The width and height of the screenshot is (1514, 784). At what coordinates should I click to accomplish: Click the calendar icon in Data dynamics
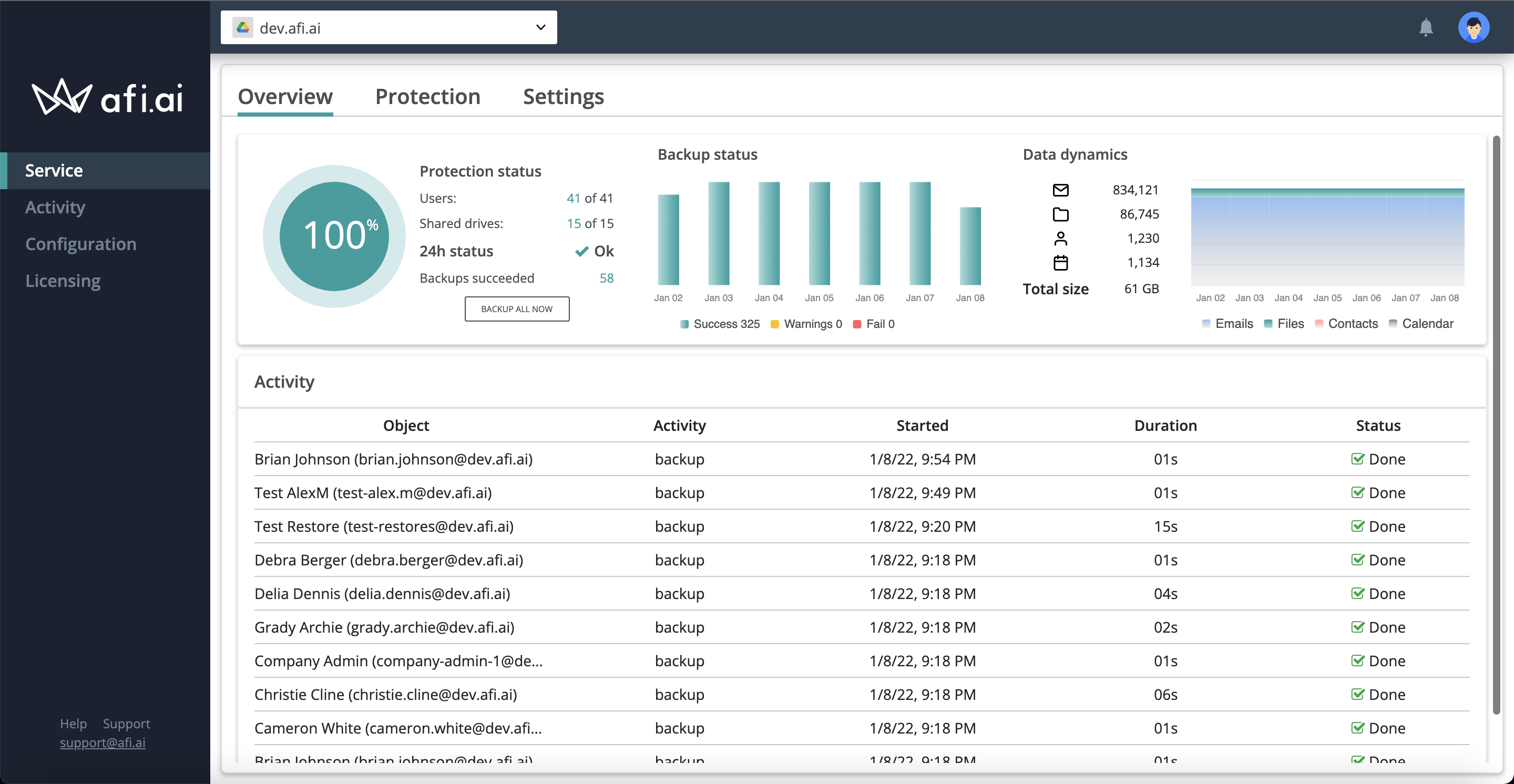pyautogui.click(x=1060, y=263)
